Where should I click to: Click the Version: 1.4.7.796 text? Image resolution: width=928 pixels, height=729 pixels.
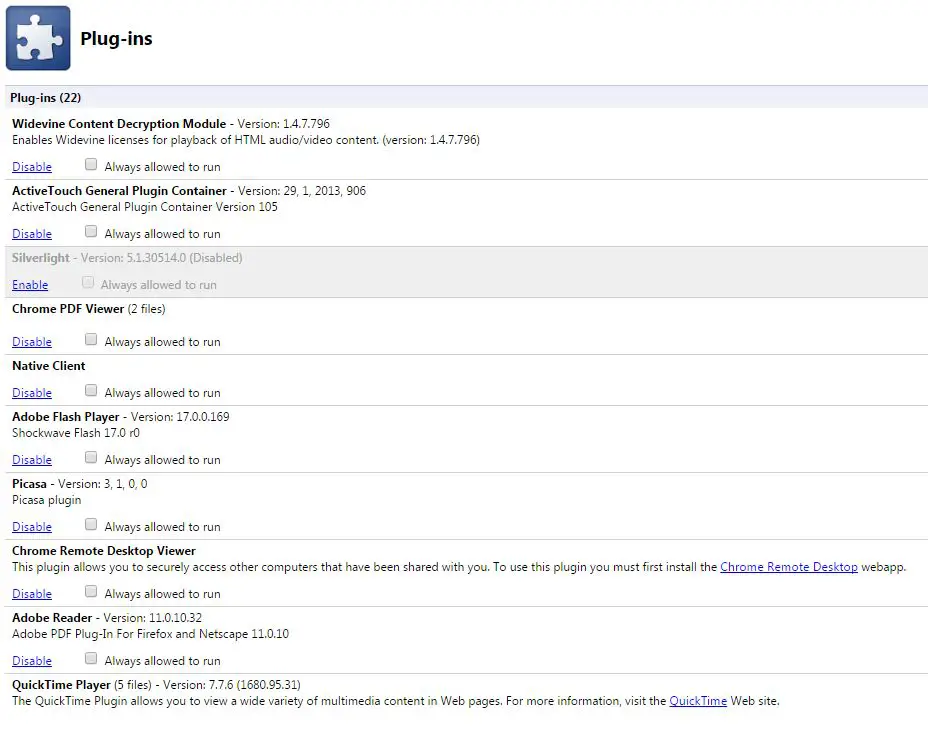click(x=283, y=124)
